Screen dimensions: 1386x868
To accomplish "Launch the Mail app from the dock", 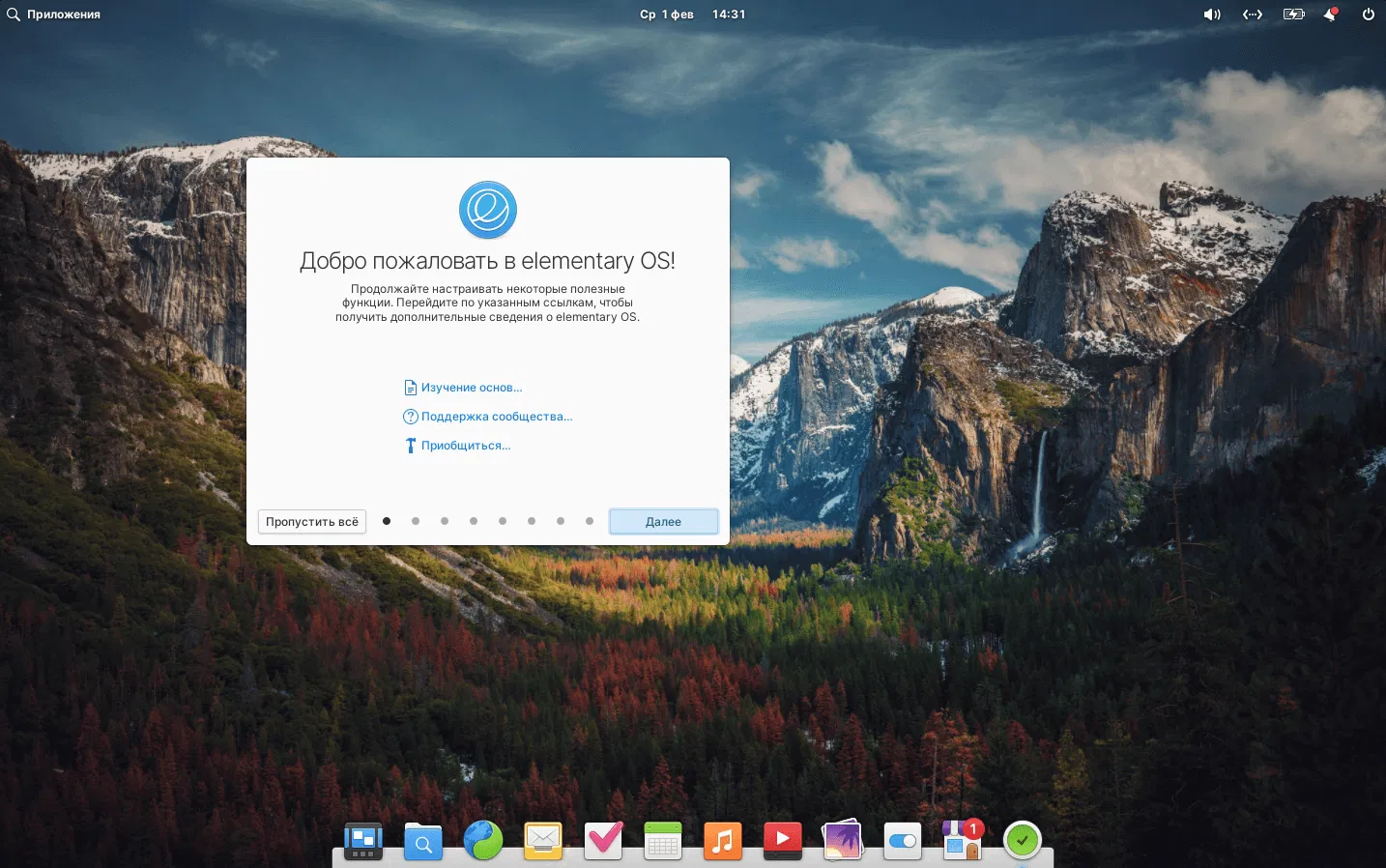I will click(543, 841).
